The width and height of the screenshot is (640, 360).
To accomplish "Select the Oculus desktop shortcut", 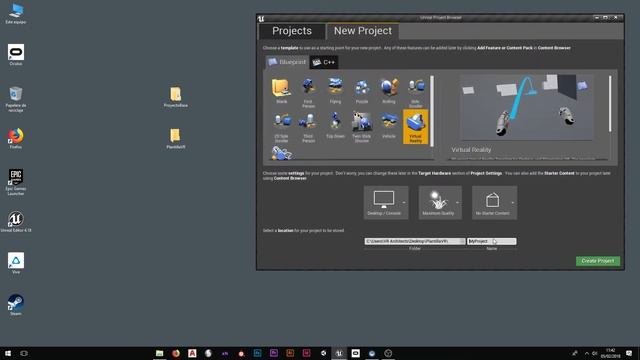I will (16, 55).
